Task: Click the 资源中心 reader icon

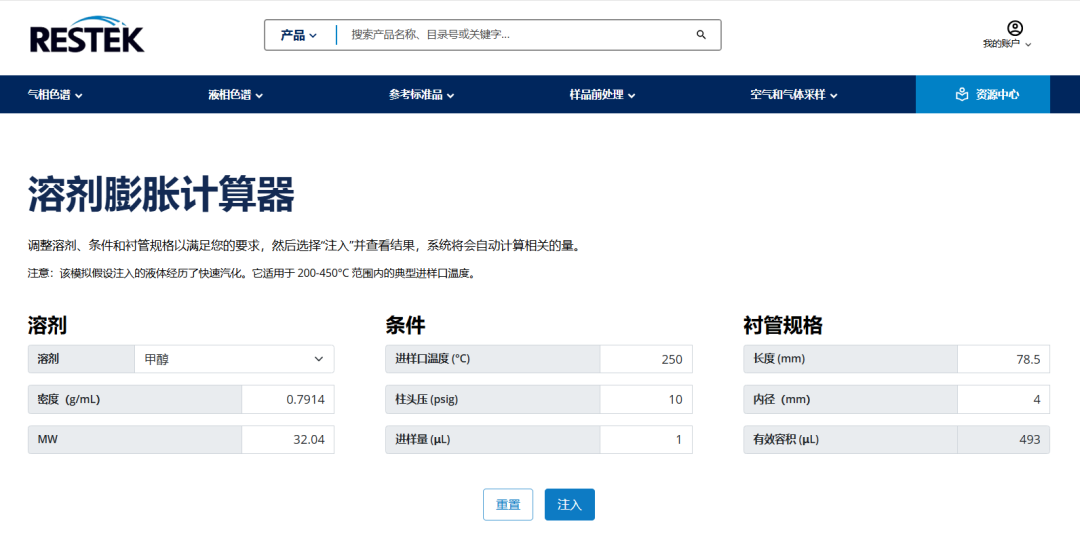Action: (962, 94)
